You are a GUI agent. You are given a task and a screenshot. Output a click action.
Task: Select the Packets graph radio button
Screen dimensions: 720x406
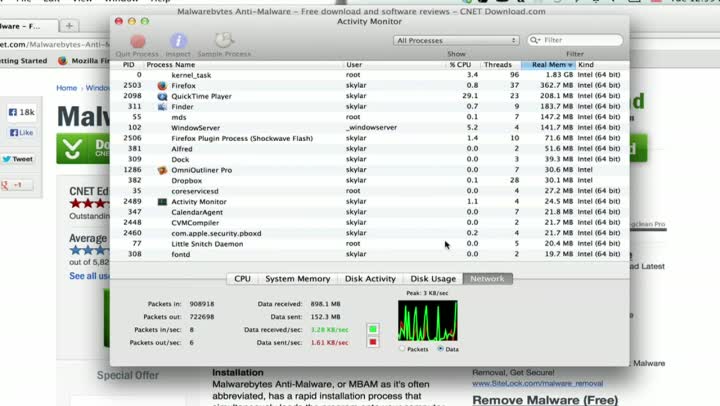[x=402, y=349]
